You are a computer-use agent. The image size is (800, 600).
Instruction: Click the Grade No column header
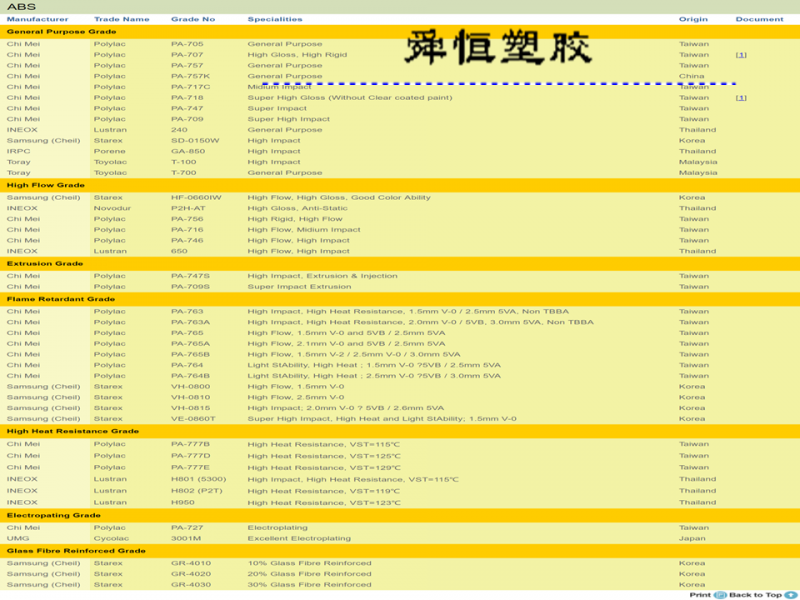click(x=193, y=19)
